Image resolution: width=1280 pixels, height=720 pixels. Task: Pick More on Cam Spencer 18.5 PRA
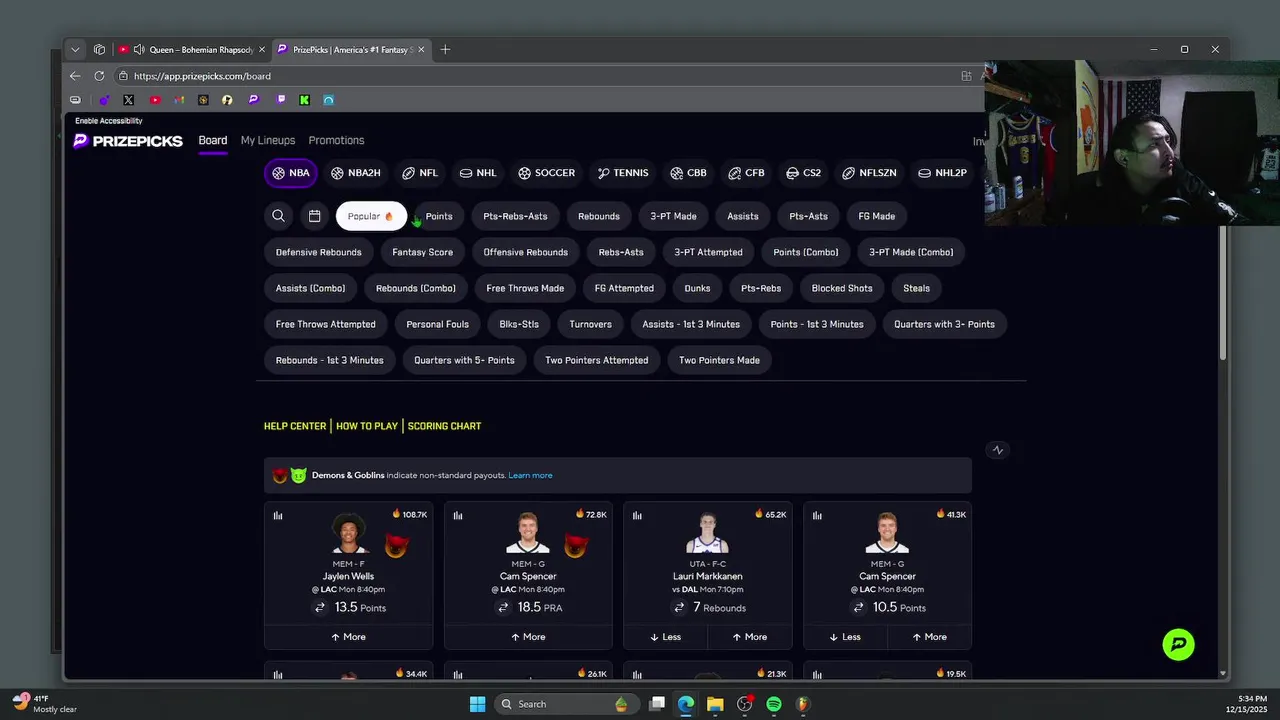pyautogui.click(x=528, y=637)
